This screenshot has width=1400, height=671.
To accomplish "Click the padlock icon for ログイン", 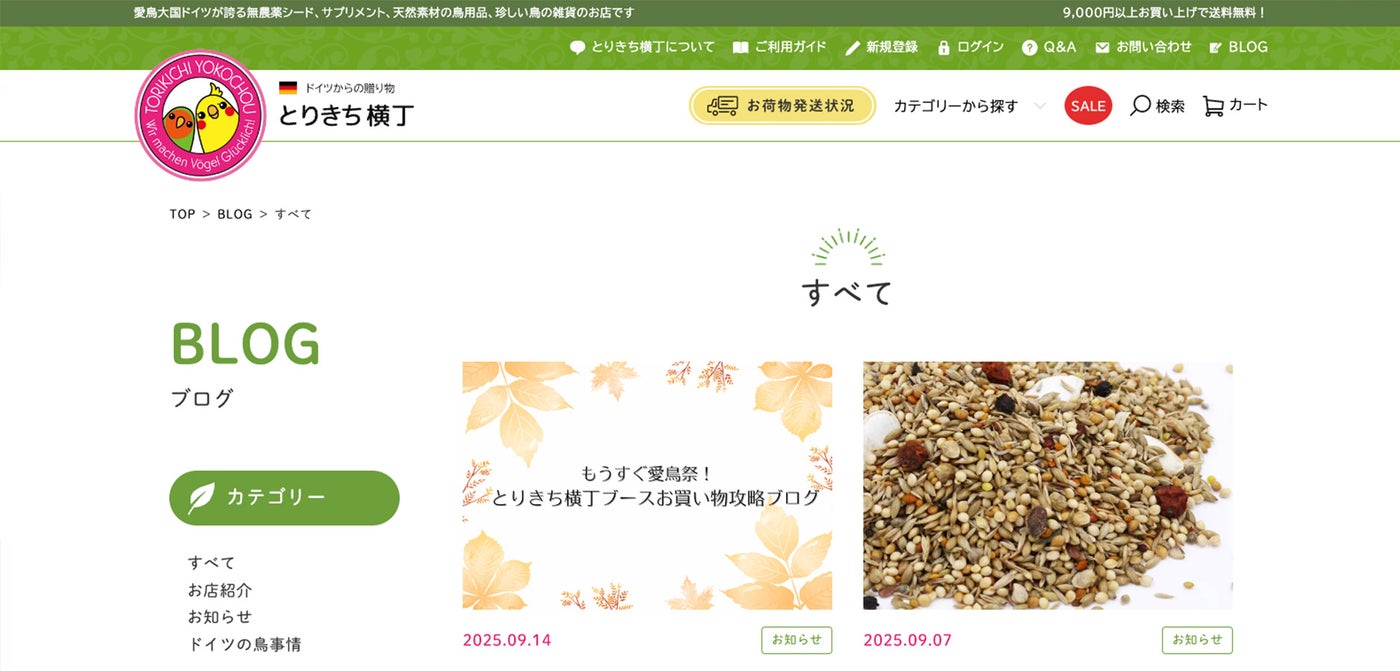I will [x=943, y=47].
